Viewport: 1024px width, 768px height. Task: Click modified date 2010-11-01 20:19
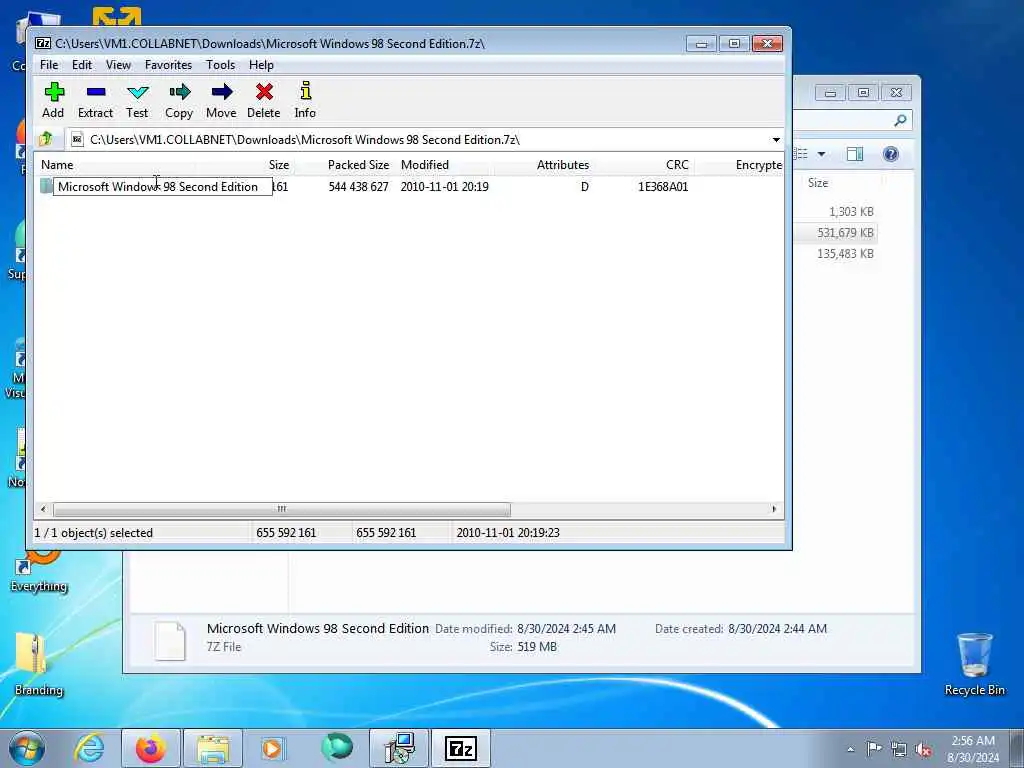coord(445,187)
